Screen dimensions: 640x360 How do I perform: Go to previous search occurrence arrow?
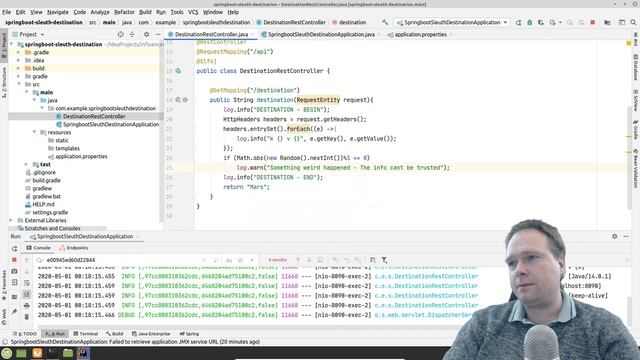point(298,260)
